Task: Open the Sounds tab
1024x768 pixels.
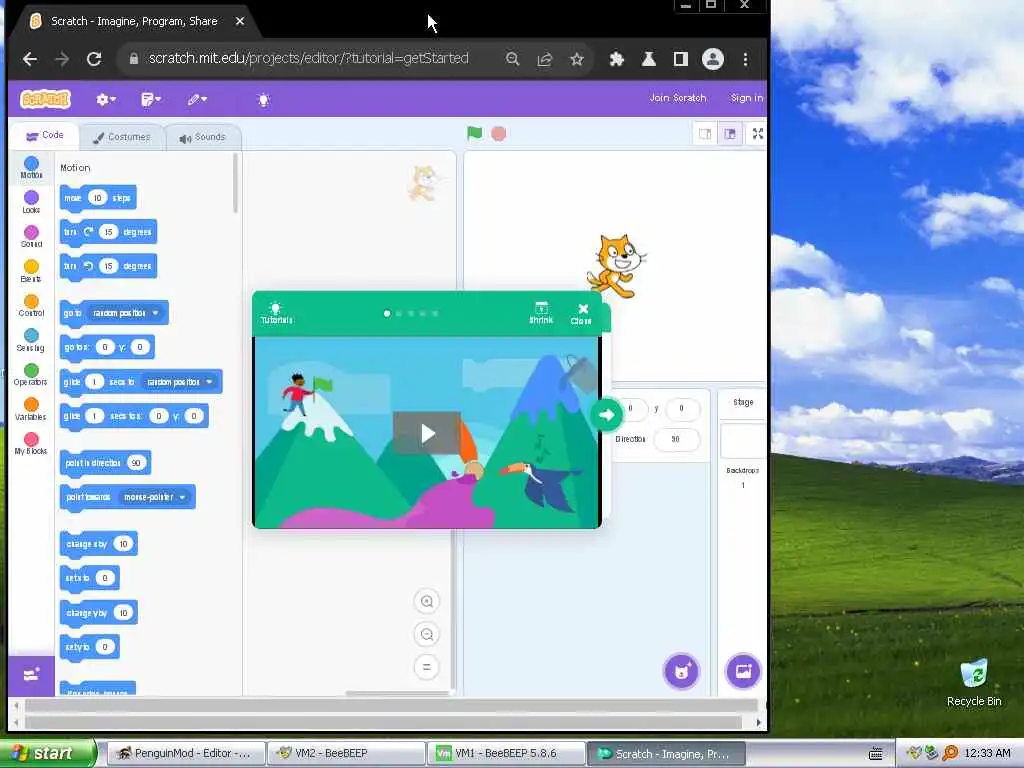Action: (x=203, y=137)
